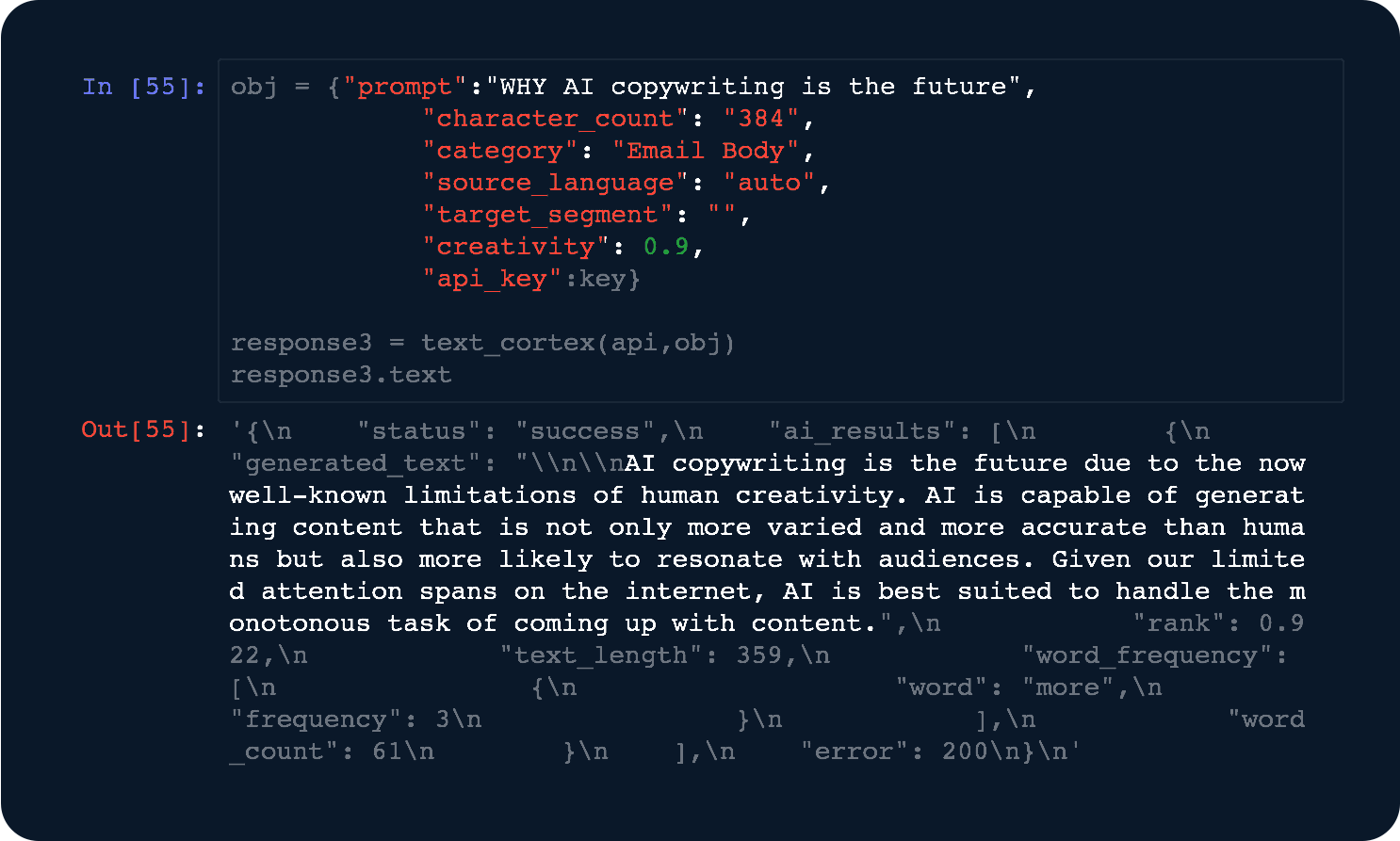This screenshot has width=1400, height=841.
Task: Click the In [55] input prompt label
Action: click(x=143, y=87)
